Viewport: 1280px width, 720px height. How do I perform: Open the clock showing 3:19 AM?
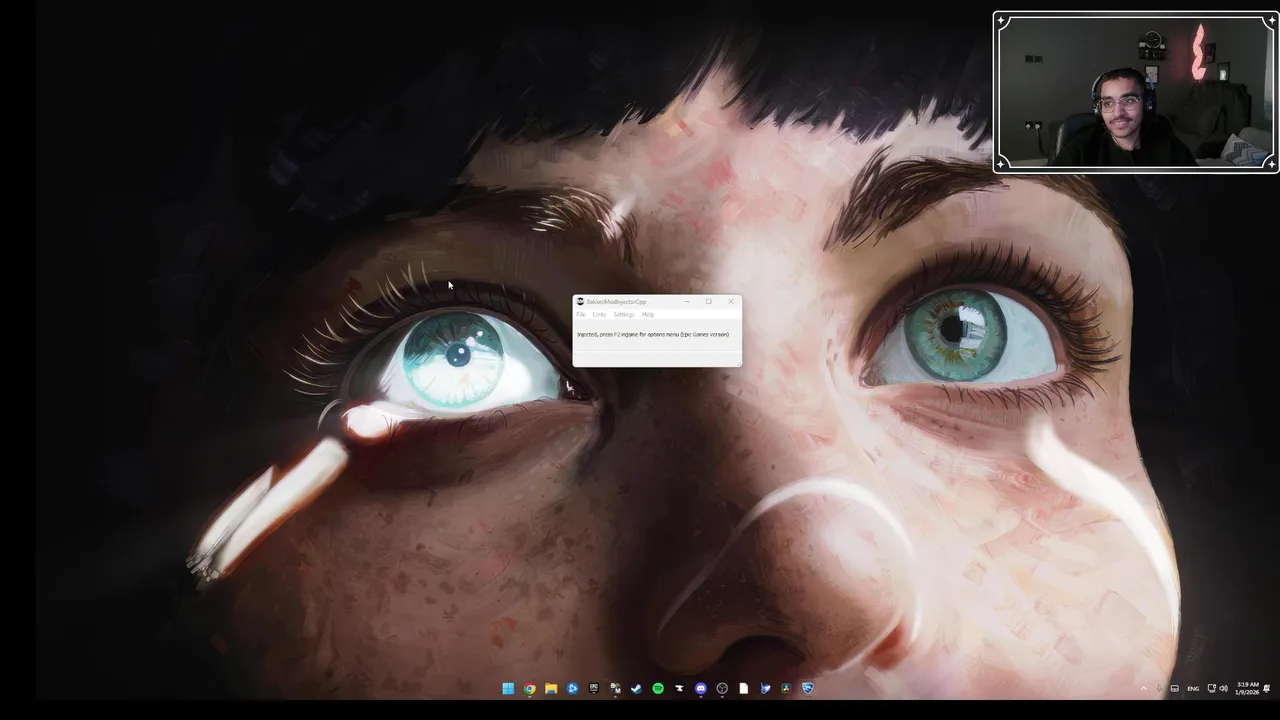(x=1247, y=688)
